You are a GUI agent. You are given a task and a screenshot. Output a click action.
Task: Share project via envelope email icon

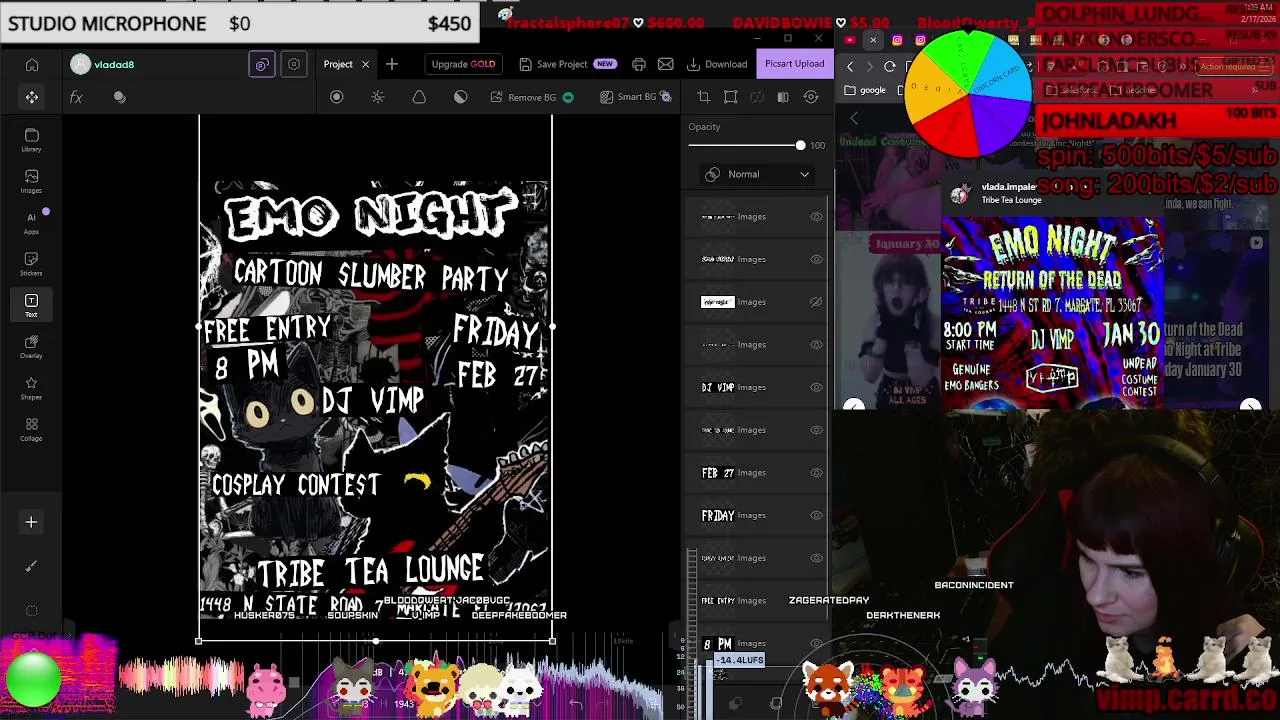[x=666, y=64]
